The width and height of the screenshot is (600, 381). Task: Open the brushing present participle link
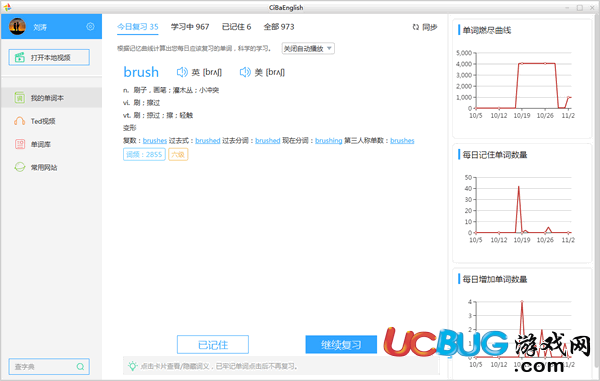329,140
